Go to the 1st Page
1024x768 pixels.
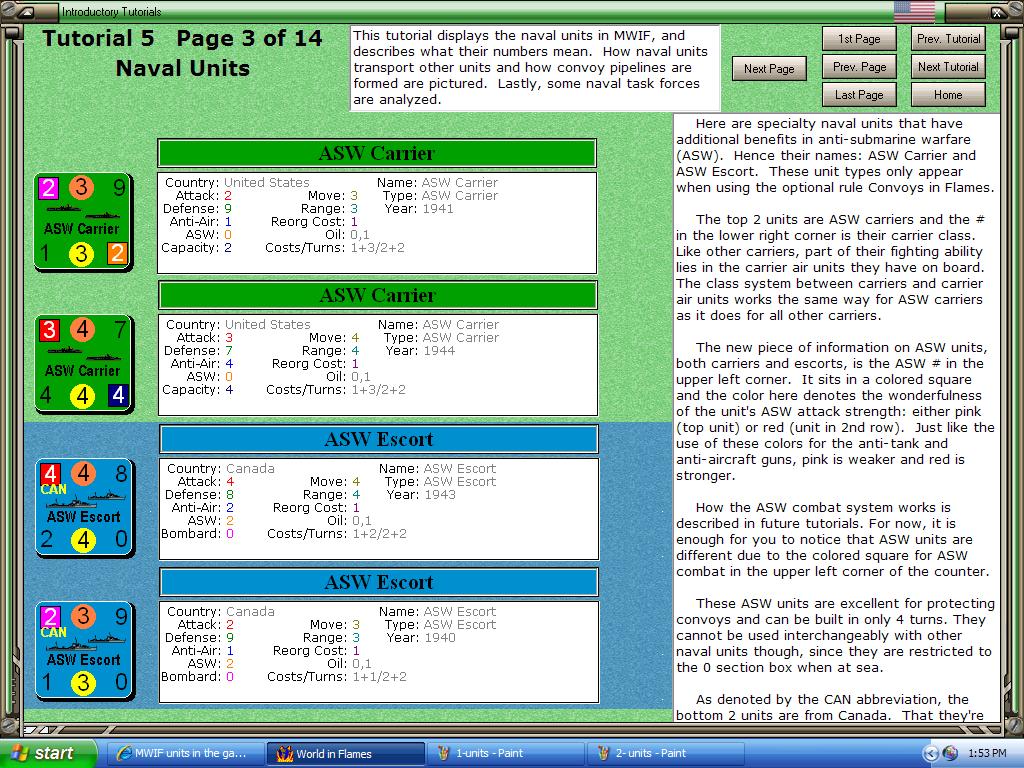859,39
